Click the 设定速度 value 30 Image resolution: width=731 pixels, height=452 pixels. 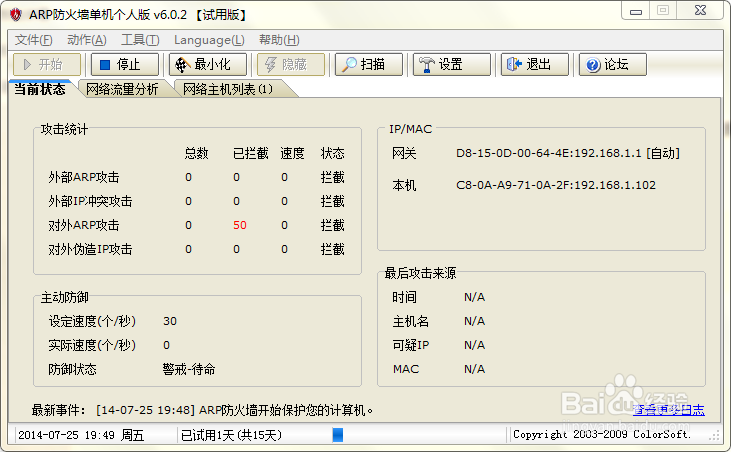[x=170, y=321]
